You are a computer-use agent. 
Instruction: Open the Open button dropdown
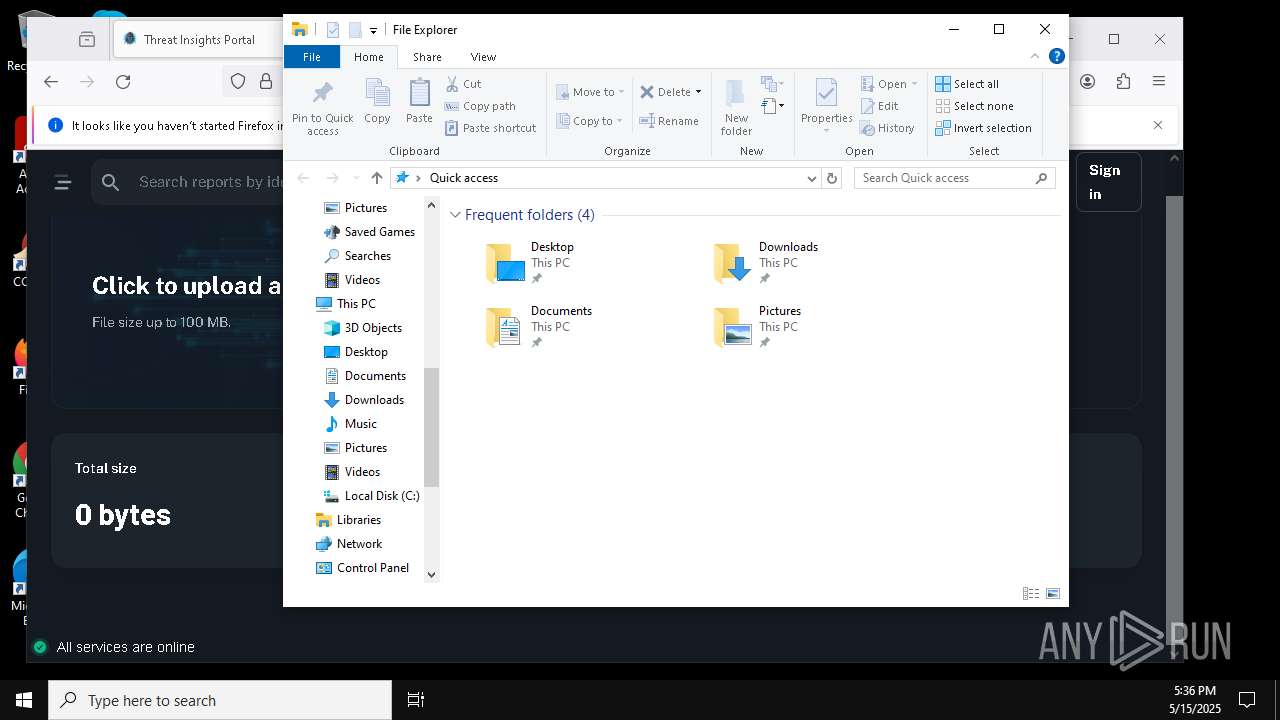(889, 84)
